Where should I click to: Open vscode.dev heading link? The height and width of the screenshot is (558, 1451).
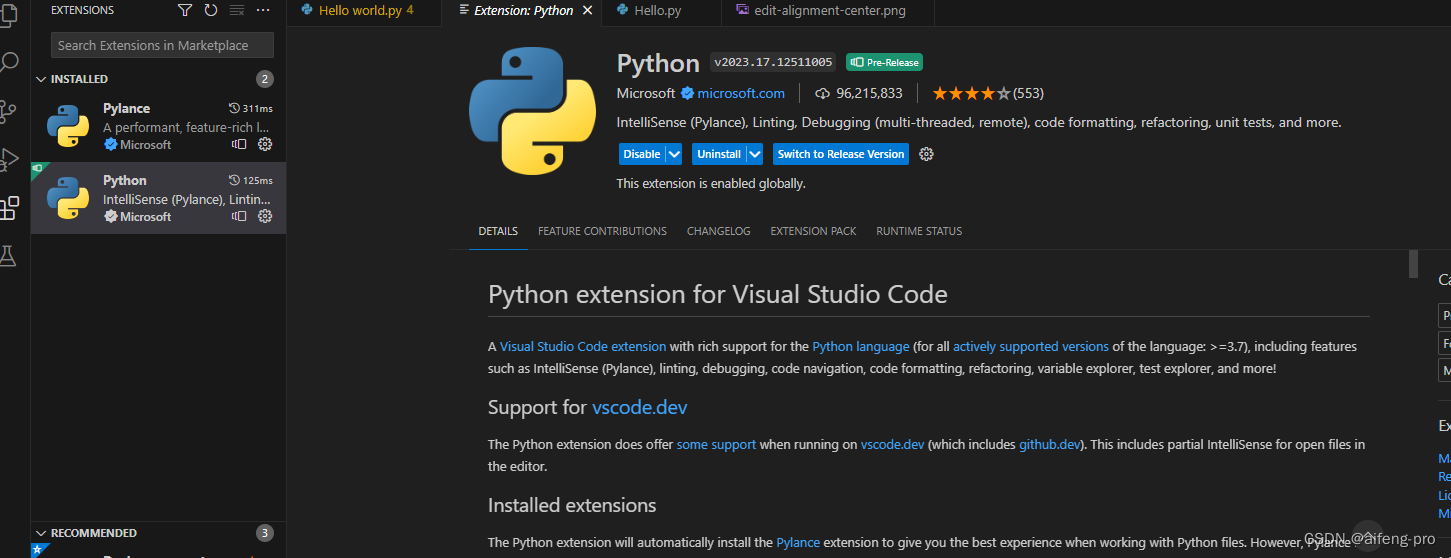(640, 407)
